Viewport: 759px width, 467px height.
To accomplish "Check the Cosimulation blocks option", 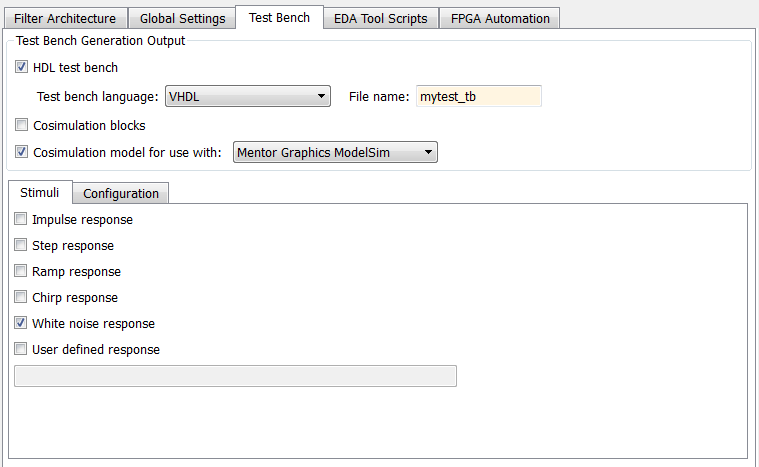I will (22, 126).
